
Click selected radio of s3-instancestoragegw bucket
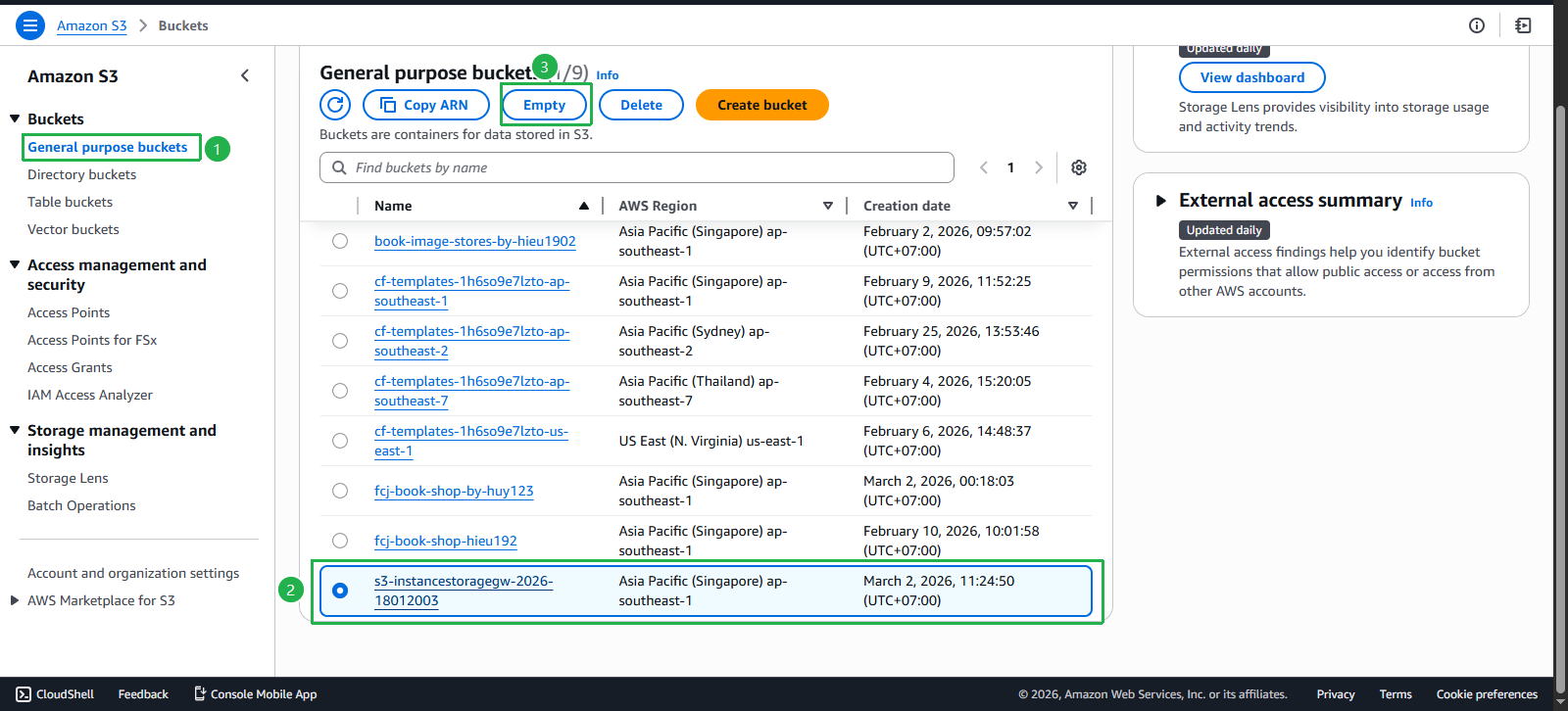(x=340, y=591)
